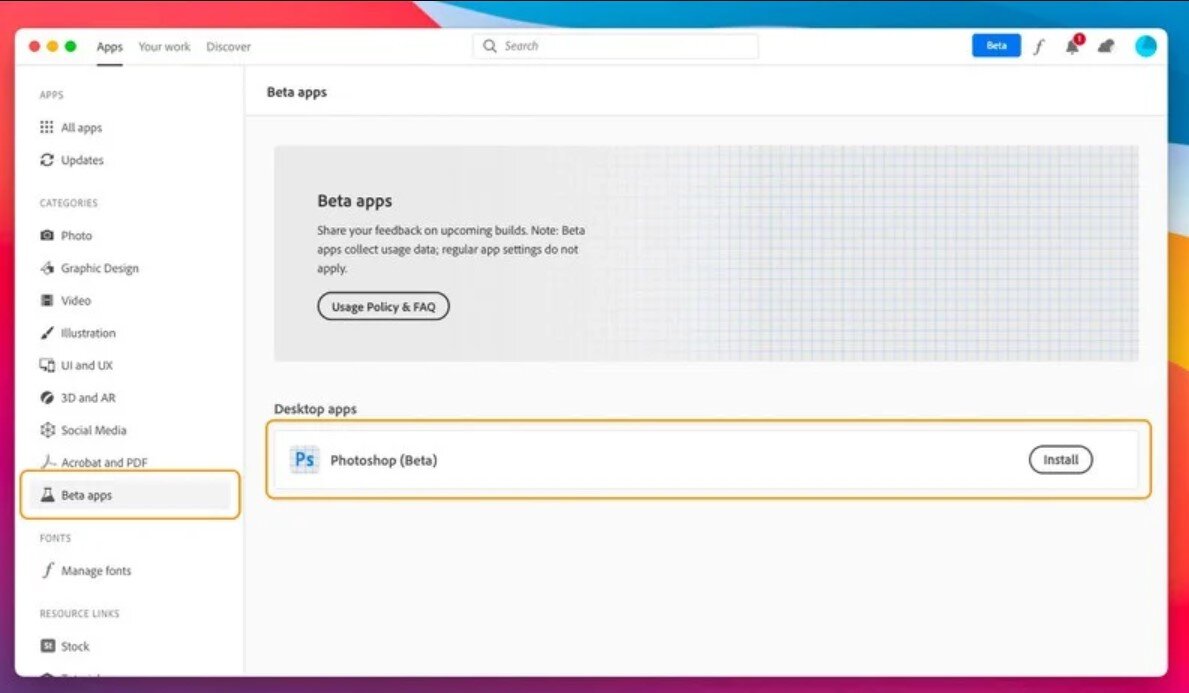Click the Beta apps page title
Viewport: 1189px width, 693px height.
point(296,92)
